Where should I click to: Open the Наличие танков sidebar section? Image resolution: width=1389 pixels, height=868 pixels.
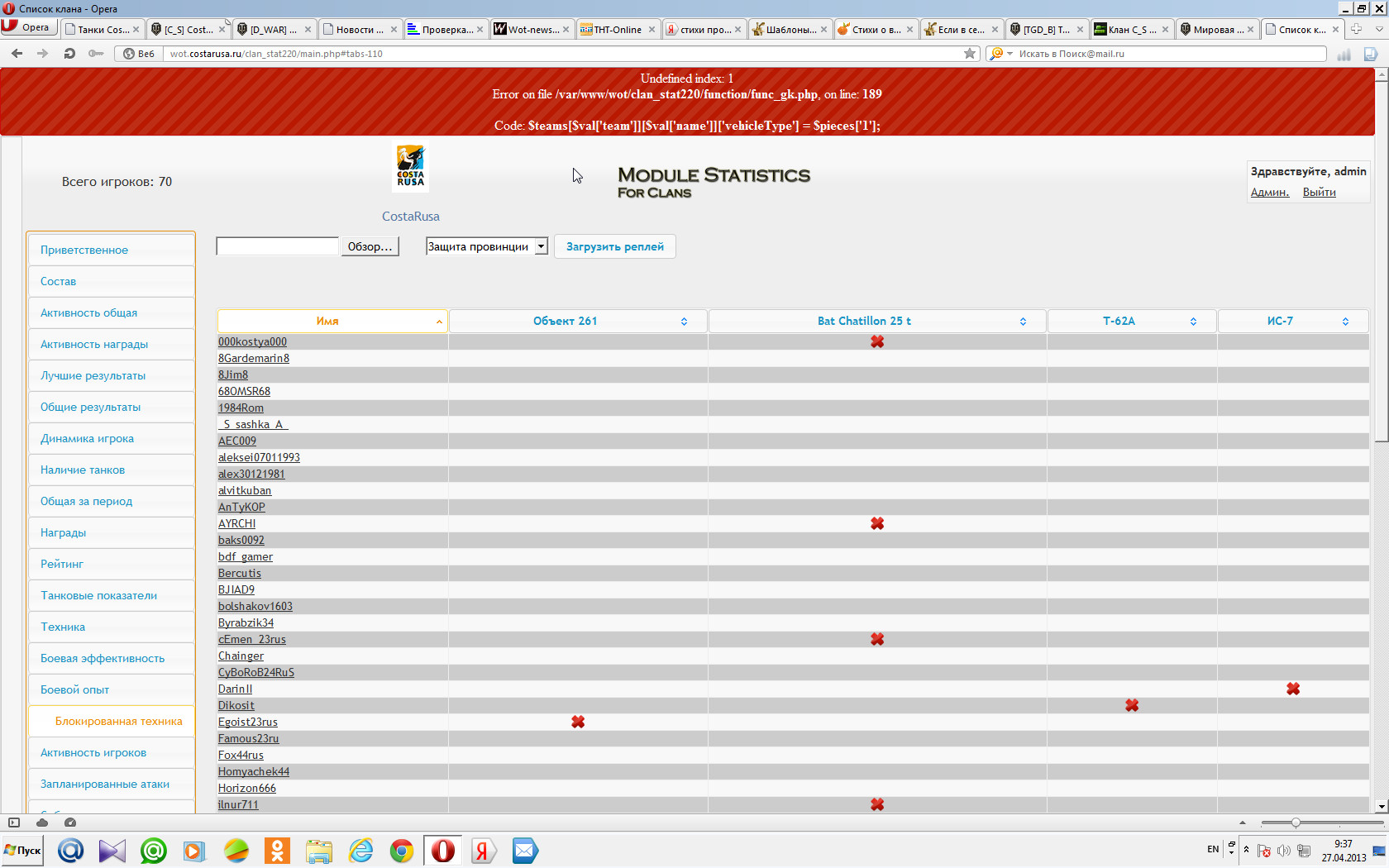83,470
